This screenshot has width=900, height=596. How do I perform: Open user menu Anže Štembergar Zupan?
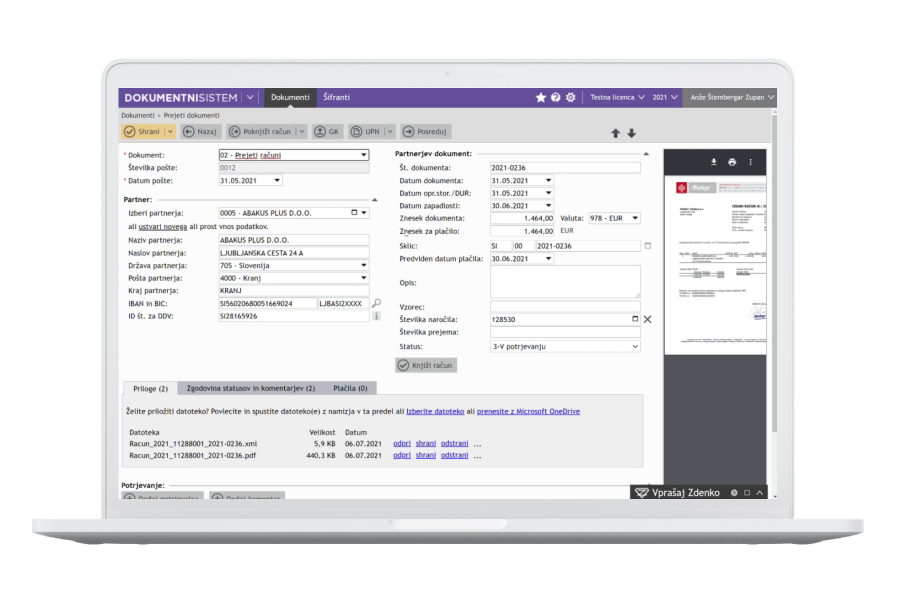click(x=732, y=98)
